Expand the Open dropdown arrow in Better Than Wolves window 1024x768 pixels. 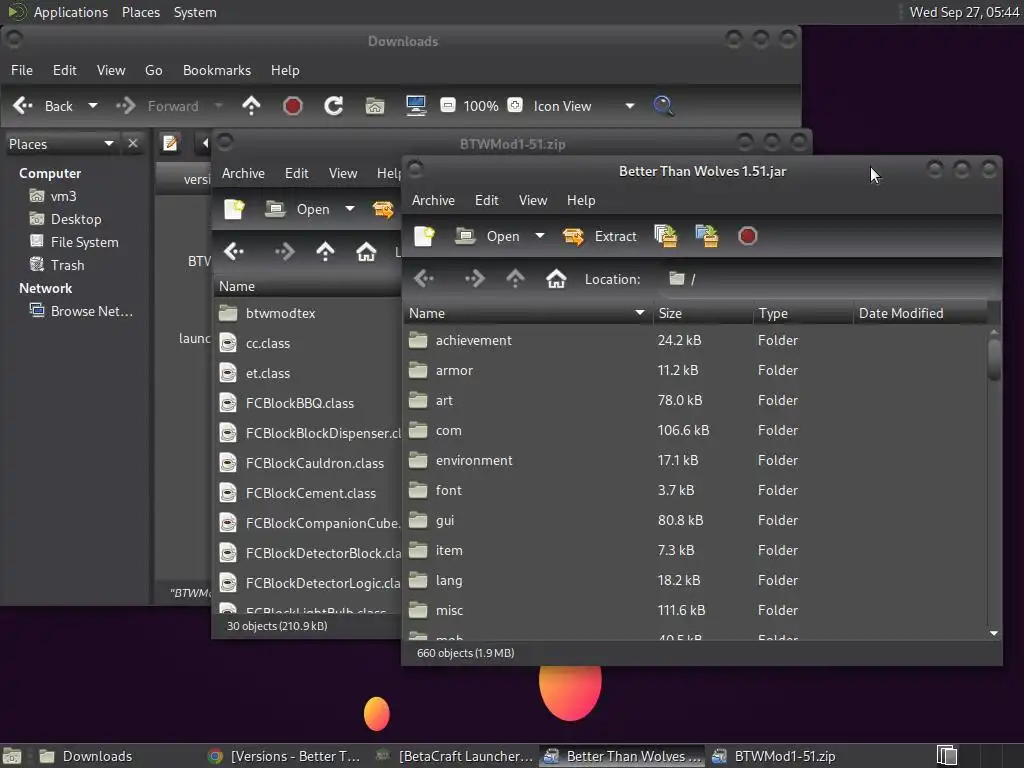point(539,236)
